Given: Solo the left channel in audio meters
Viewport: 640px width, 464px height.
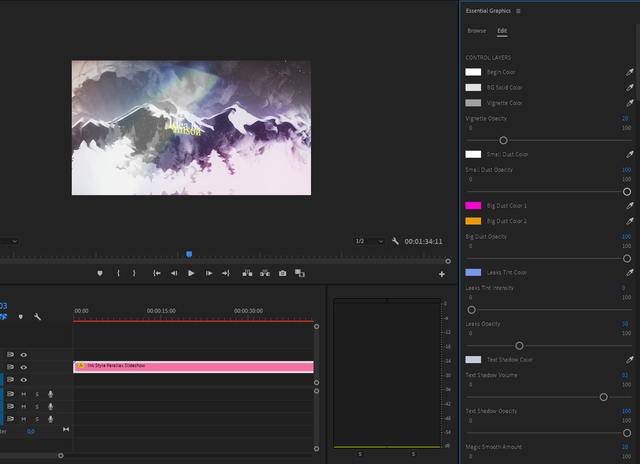Looking at the screenshot, I should (x=360, y=454).
